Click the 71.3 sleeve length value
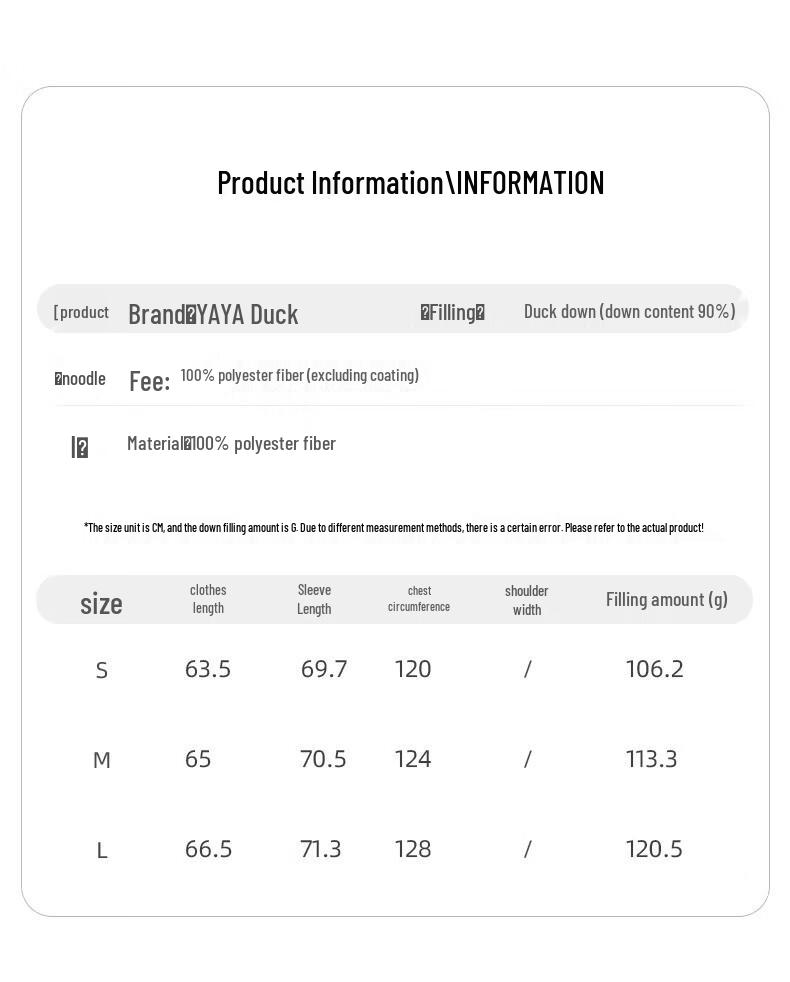Viewport: 790px width, 982px height. (x=320, y=849)
